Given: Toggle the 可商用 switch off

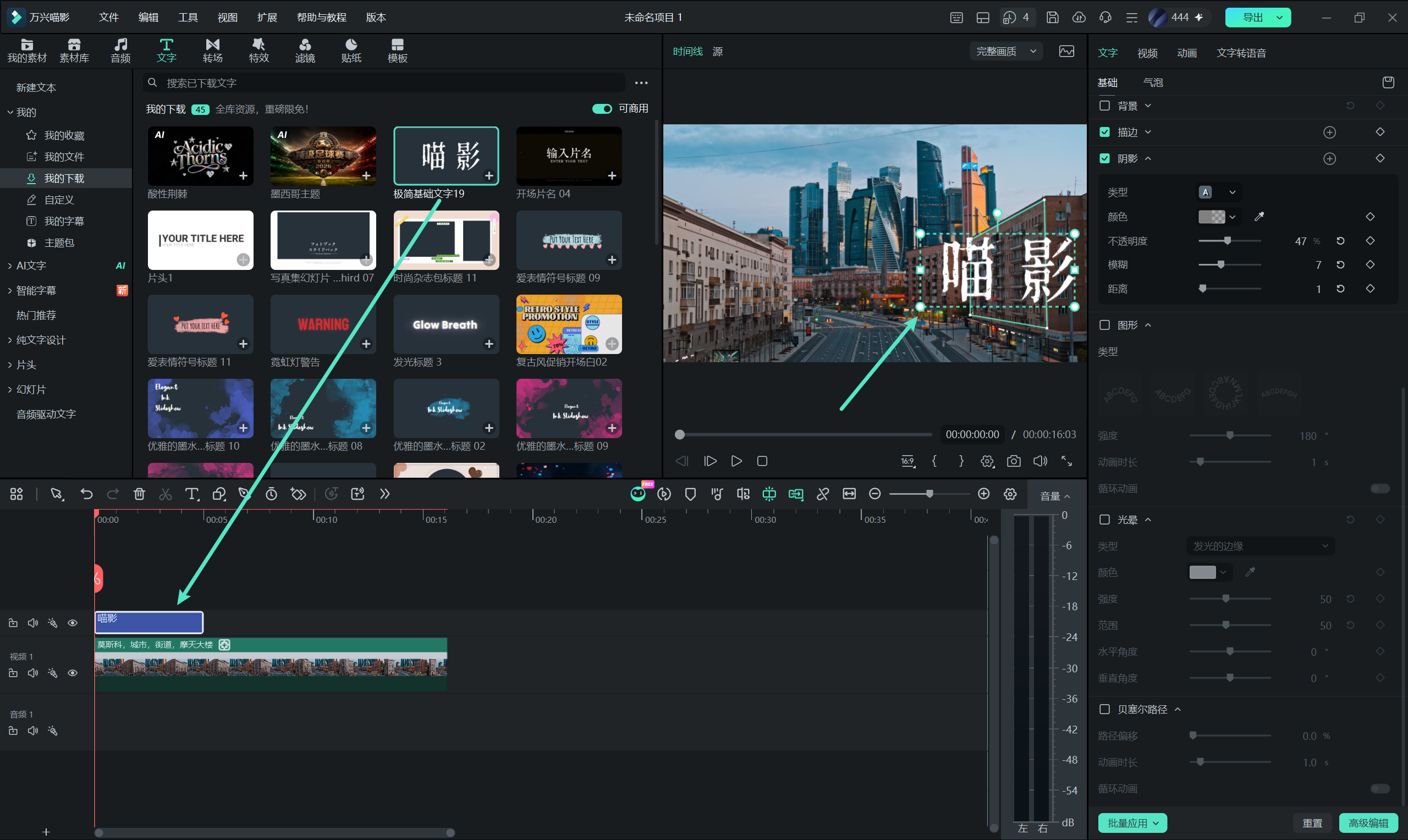Looking at the screenshot, I should pos(602,109).
